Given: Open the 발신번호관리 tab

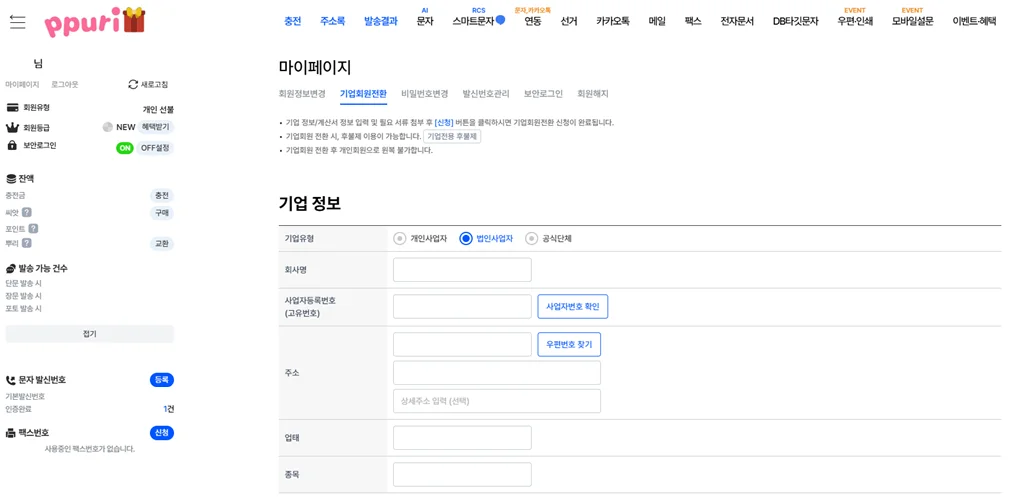Looking at the screenshot, I should (x=485, y=94).
